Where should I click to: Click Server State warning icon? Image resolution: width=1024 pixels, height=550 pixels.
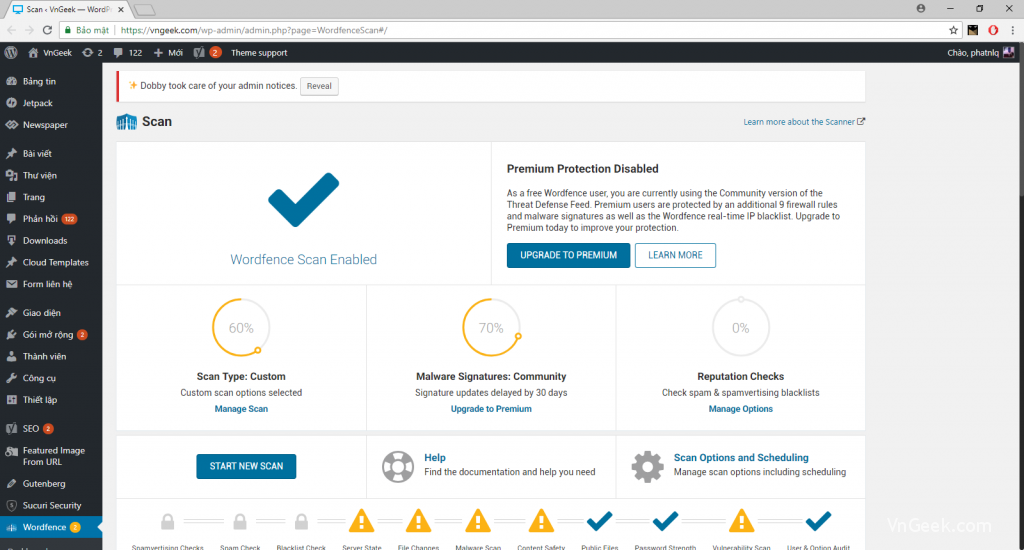pos(361,521)
